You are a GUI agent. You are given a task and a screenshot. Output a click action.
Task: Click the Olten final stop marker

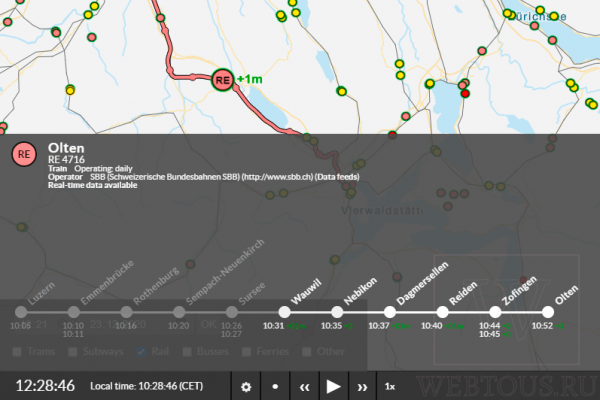[548, 312]
